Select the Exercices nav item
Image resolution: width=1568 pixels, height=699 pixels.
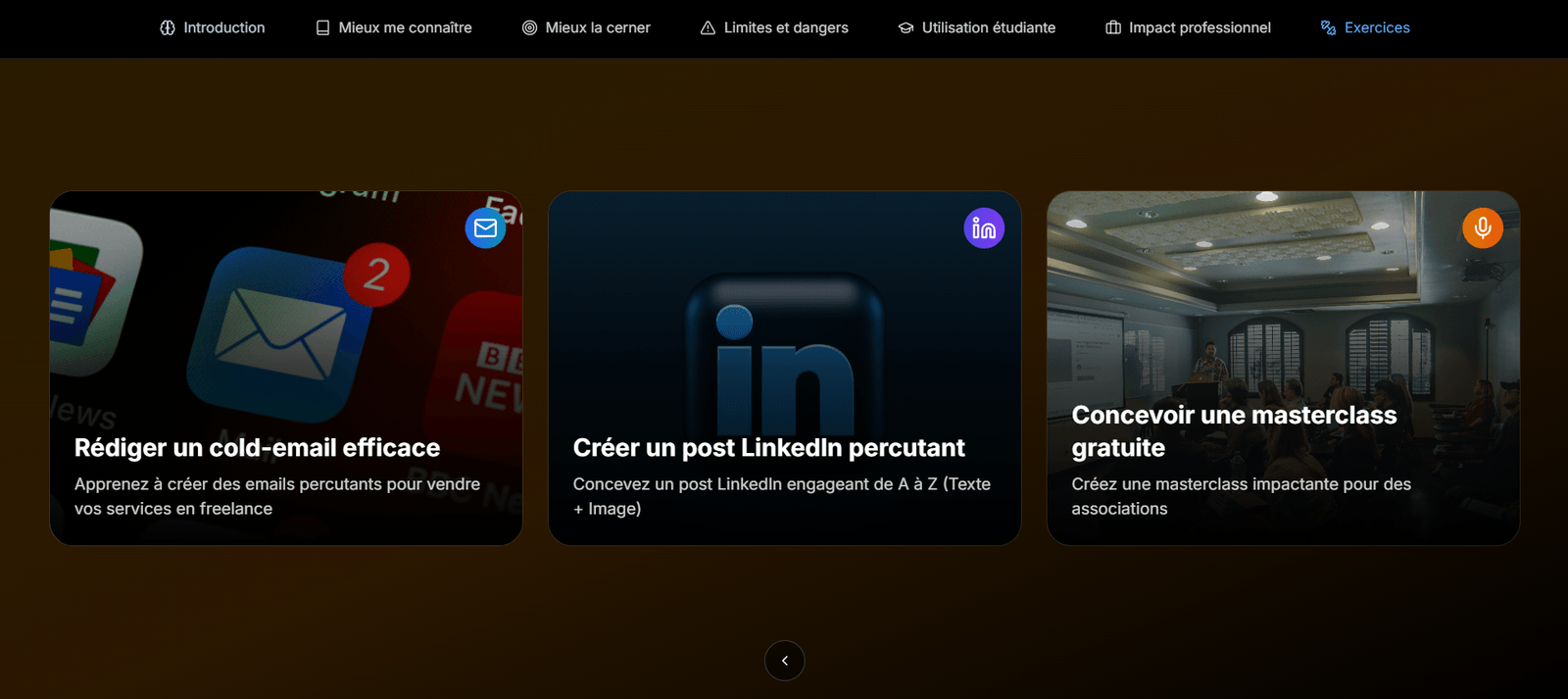click(x=1365, y=27)
